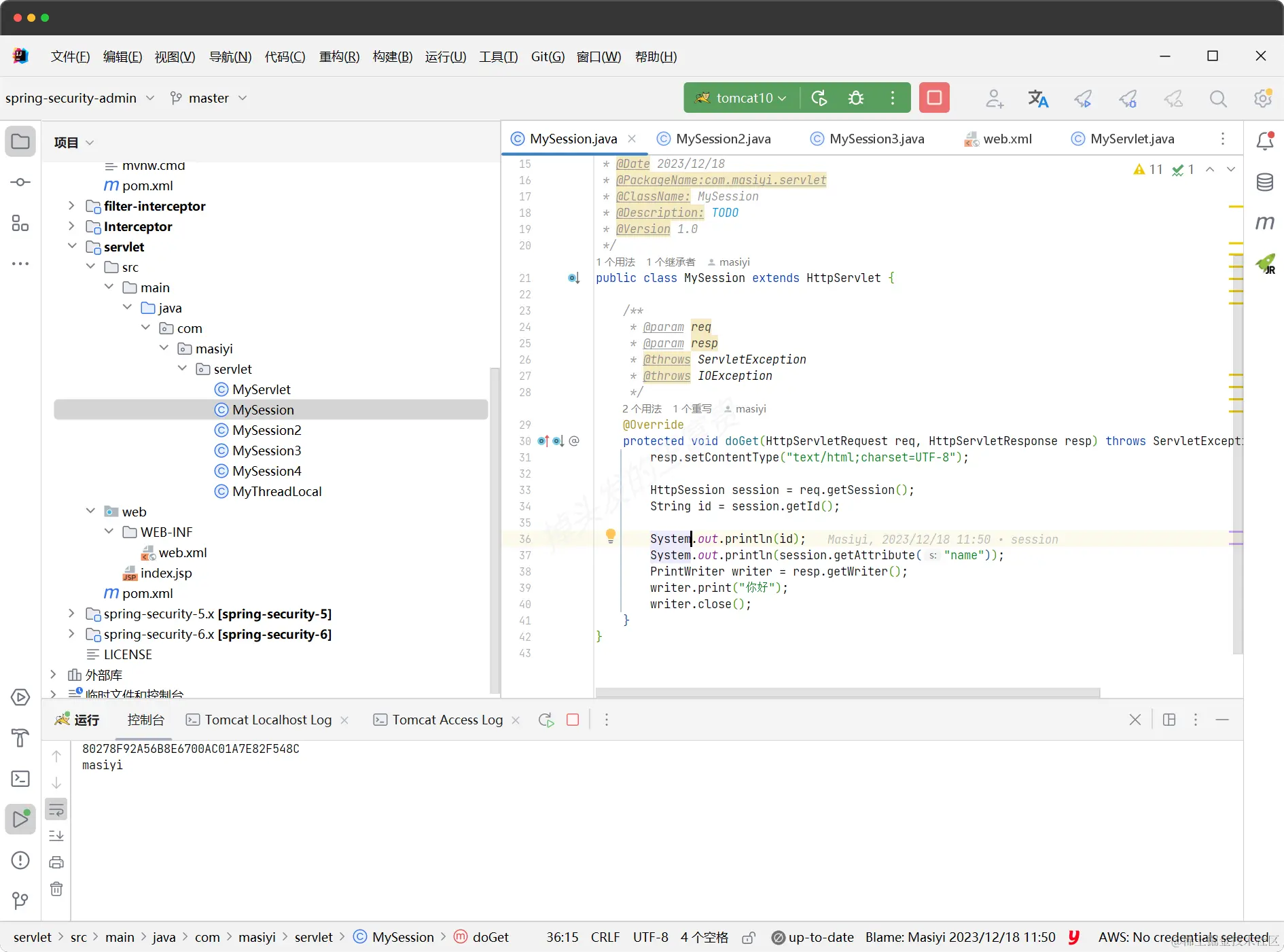The image size is (1284, 952).
Task: Toggle the Project tool window button
Action: 20,141
